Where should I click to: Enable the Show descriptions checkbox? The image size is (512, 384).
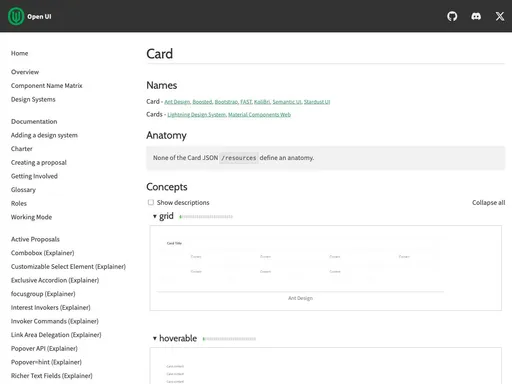(151, 202)
